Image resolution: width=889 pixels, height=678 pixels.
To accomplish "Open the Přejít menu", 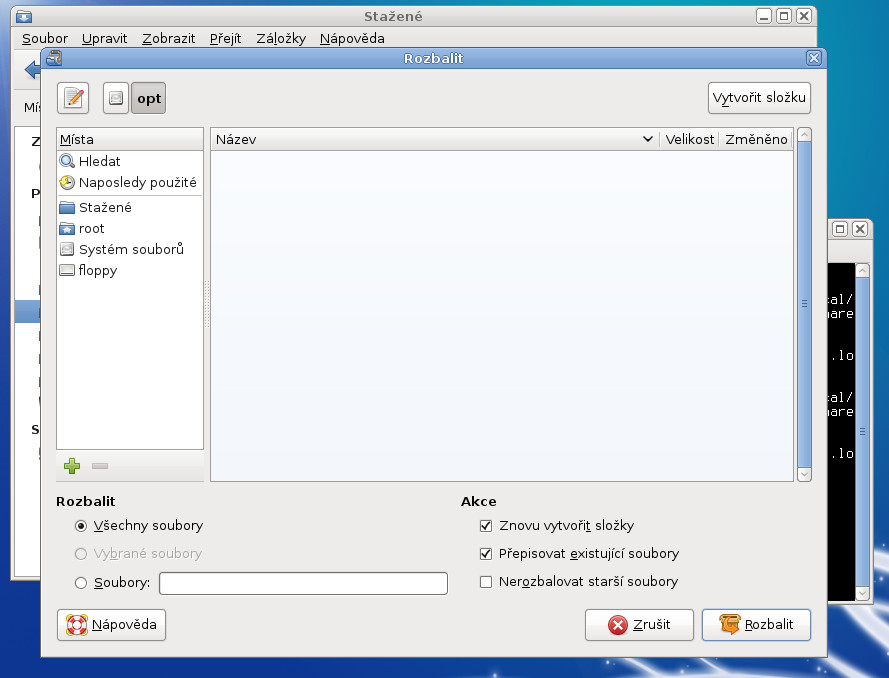I will (x=225, y=39).
